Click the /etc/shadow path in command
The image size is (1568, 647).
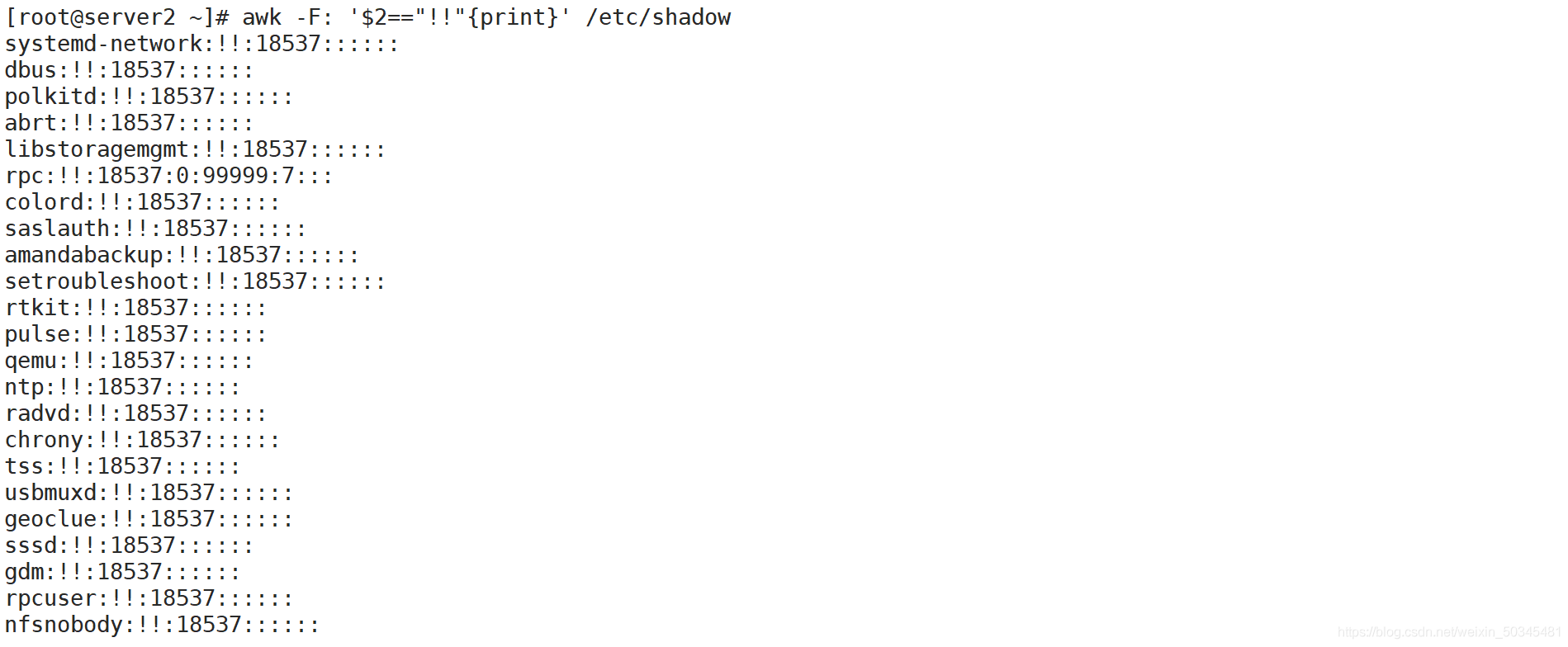[658, 17]
